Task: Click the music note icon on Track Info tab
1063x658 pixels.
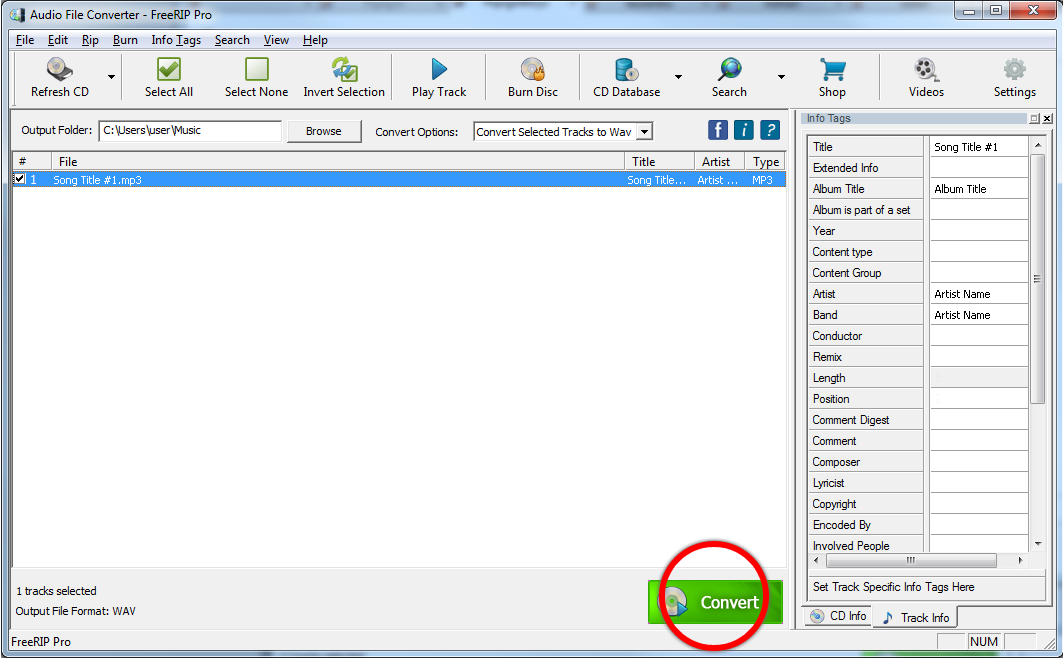Action: (x=887, y=617)
